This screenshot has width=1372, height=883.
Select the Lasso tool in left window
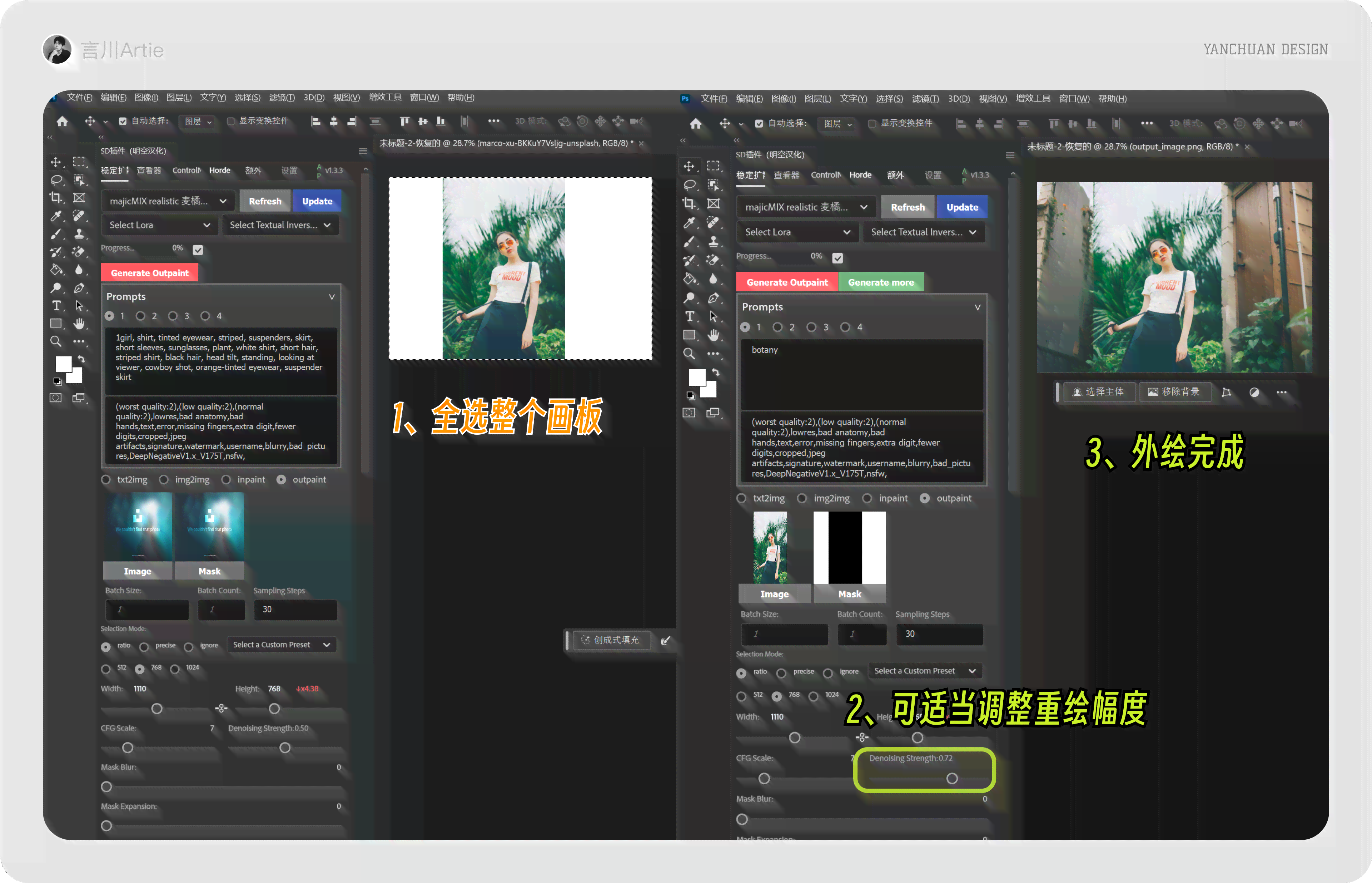click(56, 180)
